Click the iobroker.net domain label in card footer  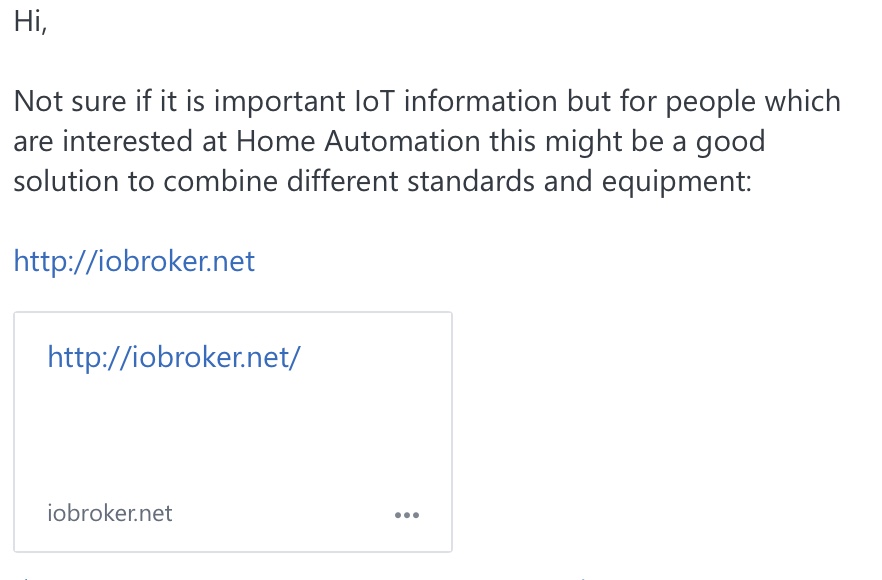point(110,513)
